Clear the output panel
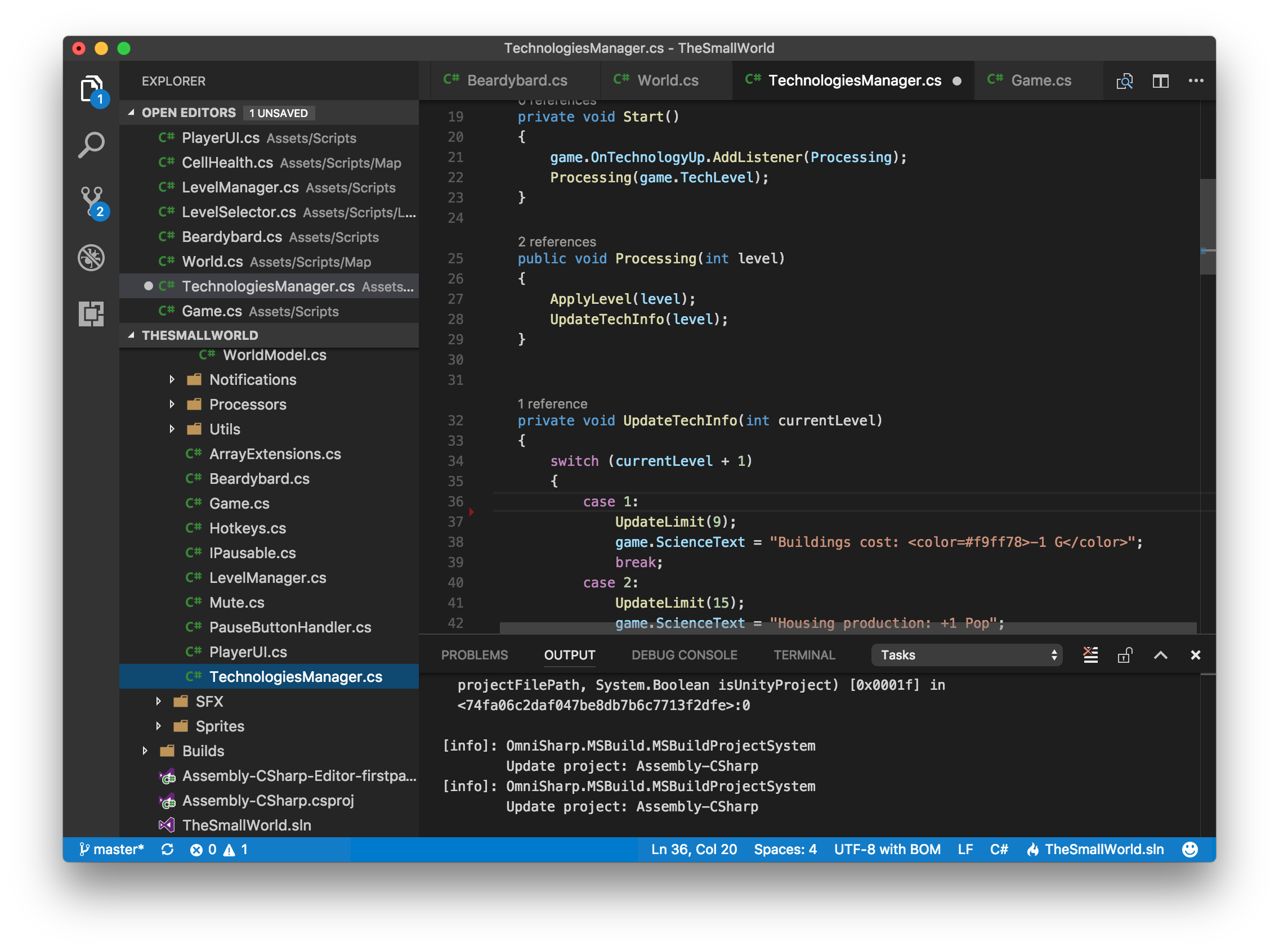 point(1090,655)
